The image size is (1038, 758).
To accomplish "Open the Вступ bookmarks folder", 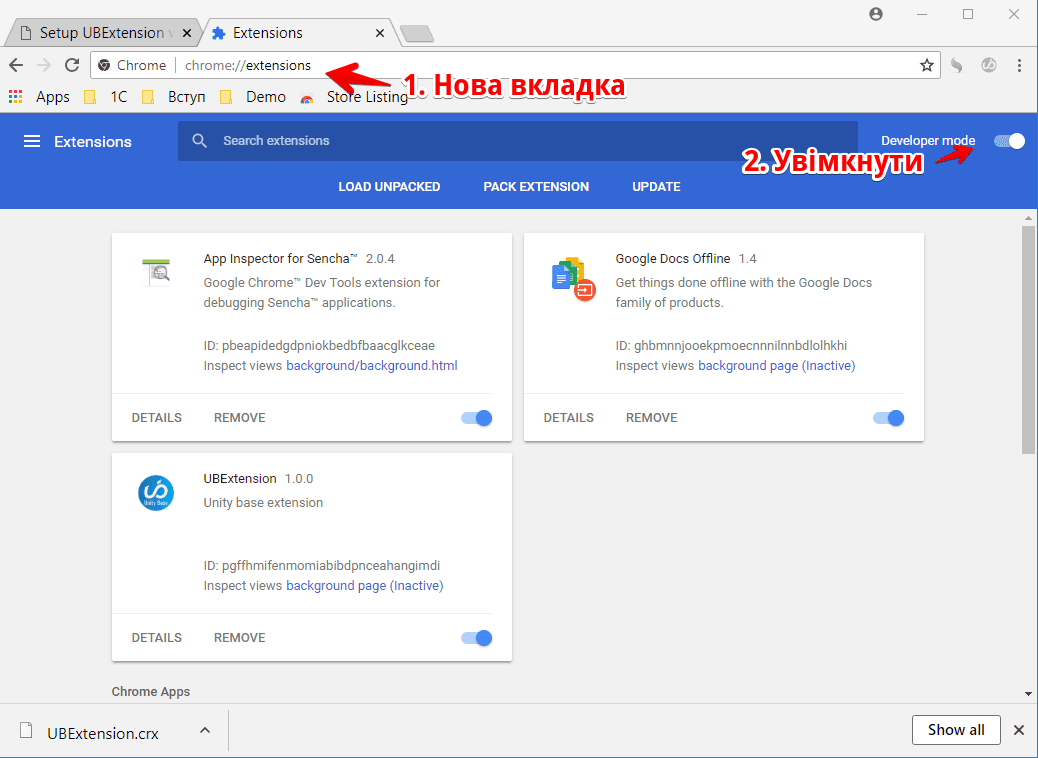I will 174,97.
